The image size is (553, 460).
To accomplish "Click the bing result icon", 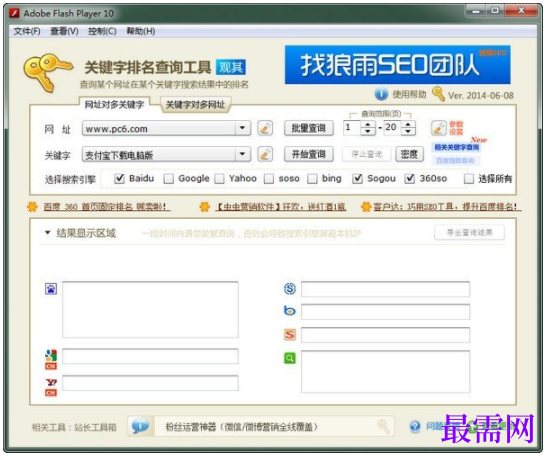I will pyautogui.click(x=290, y=311).
